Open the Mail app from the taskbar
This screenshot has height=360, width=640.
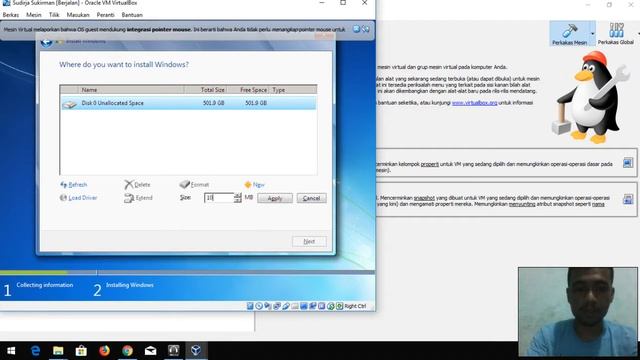pos(150,351)
